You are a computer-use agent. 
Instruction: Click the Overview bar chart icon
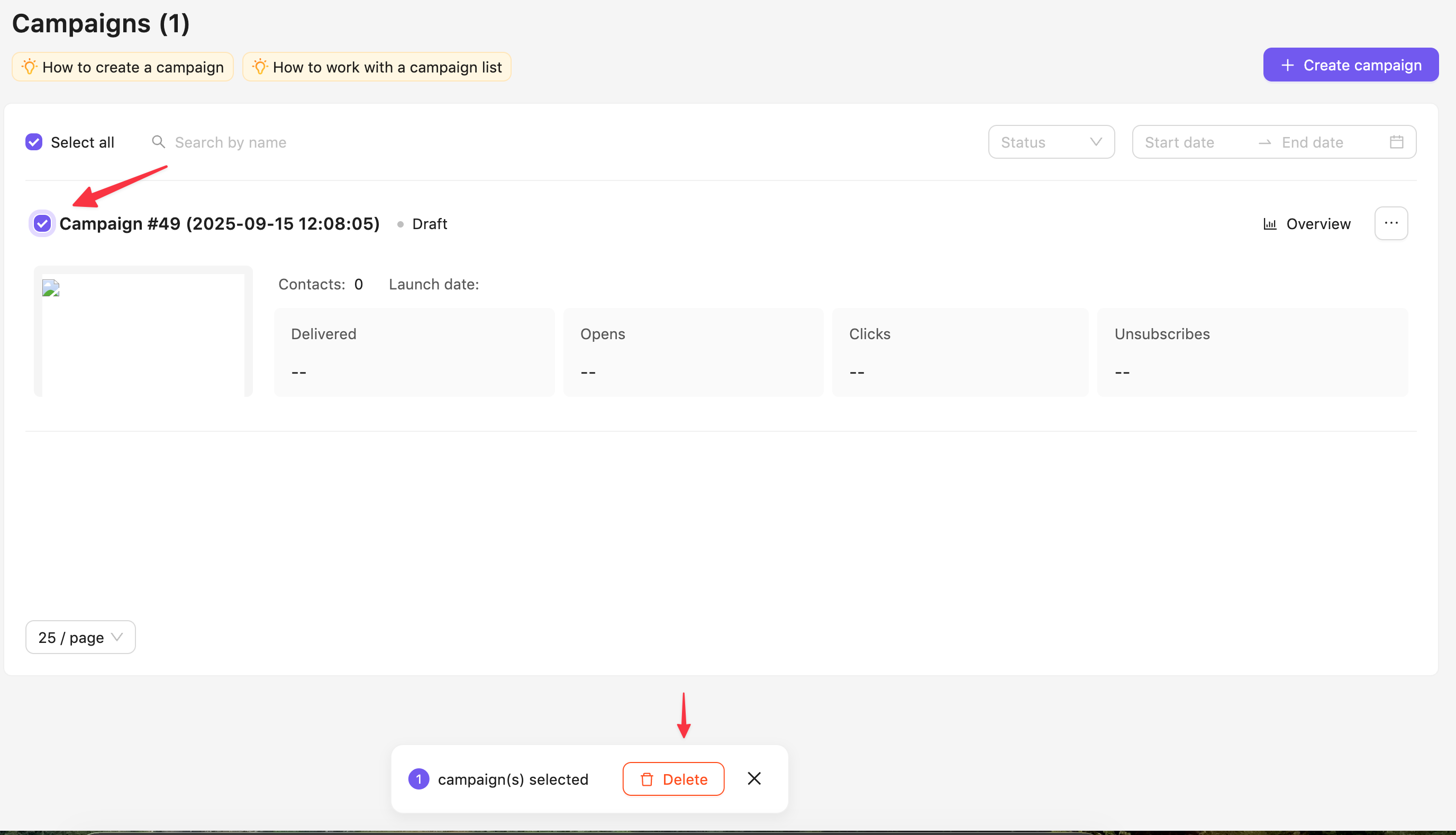pos(1270,224)
